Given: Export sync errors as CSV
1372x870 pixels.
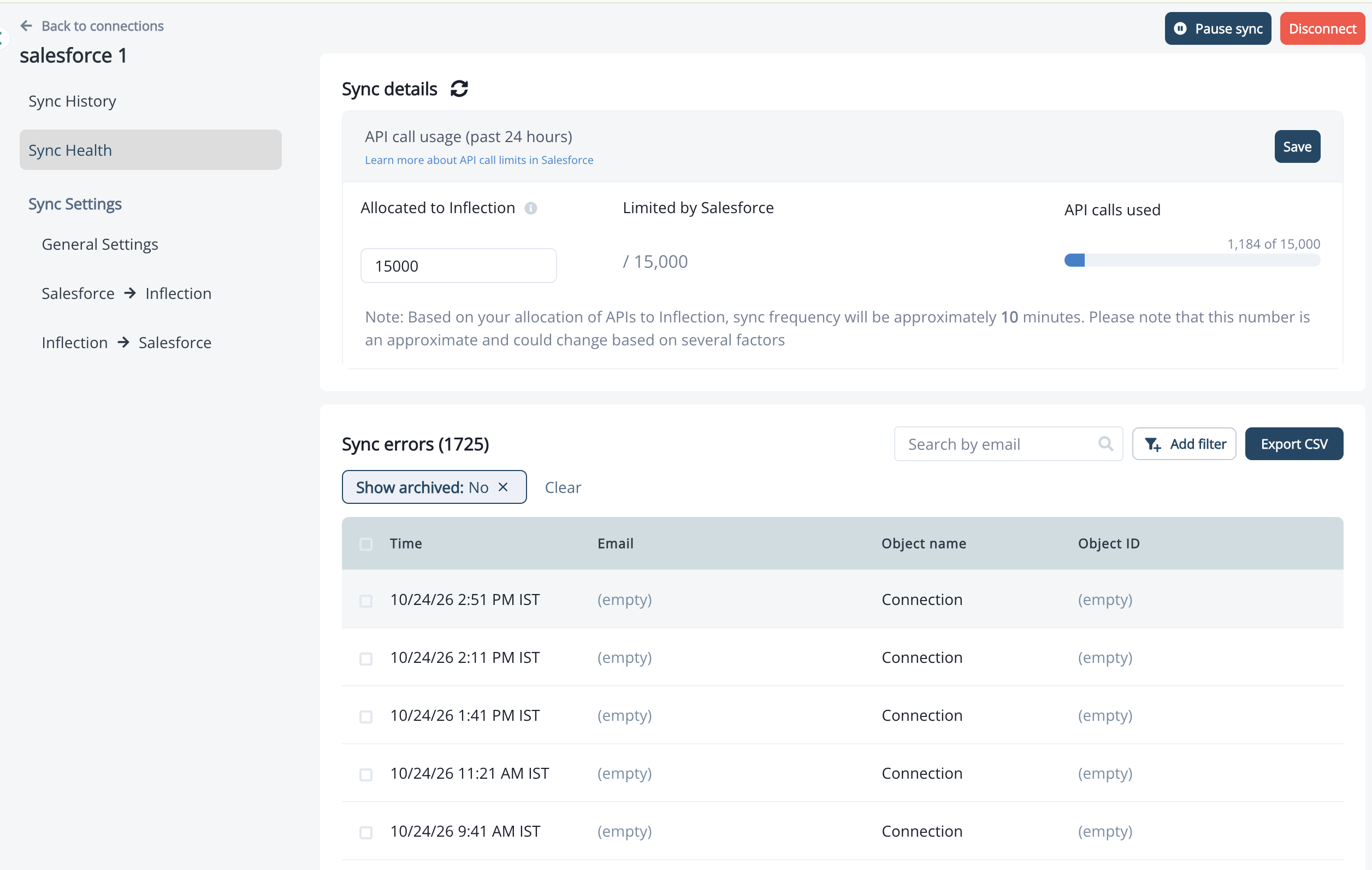Looking at the screenshot, I should click(1293, 444).
